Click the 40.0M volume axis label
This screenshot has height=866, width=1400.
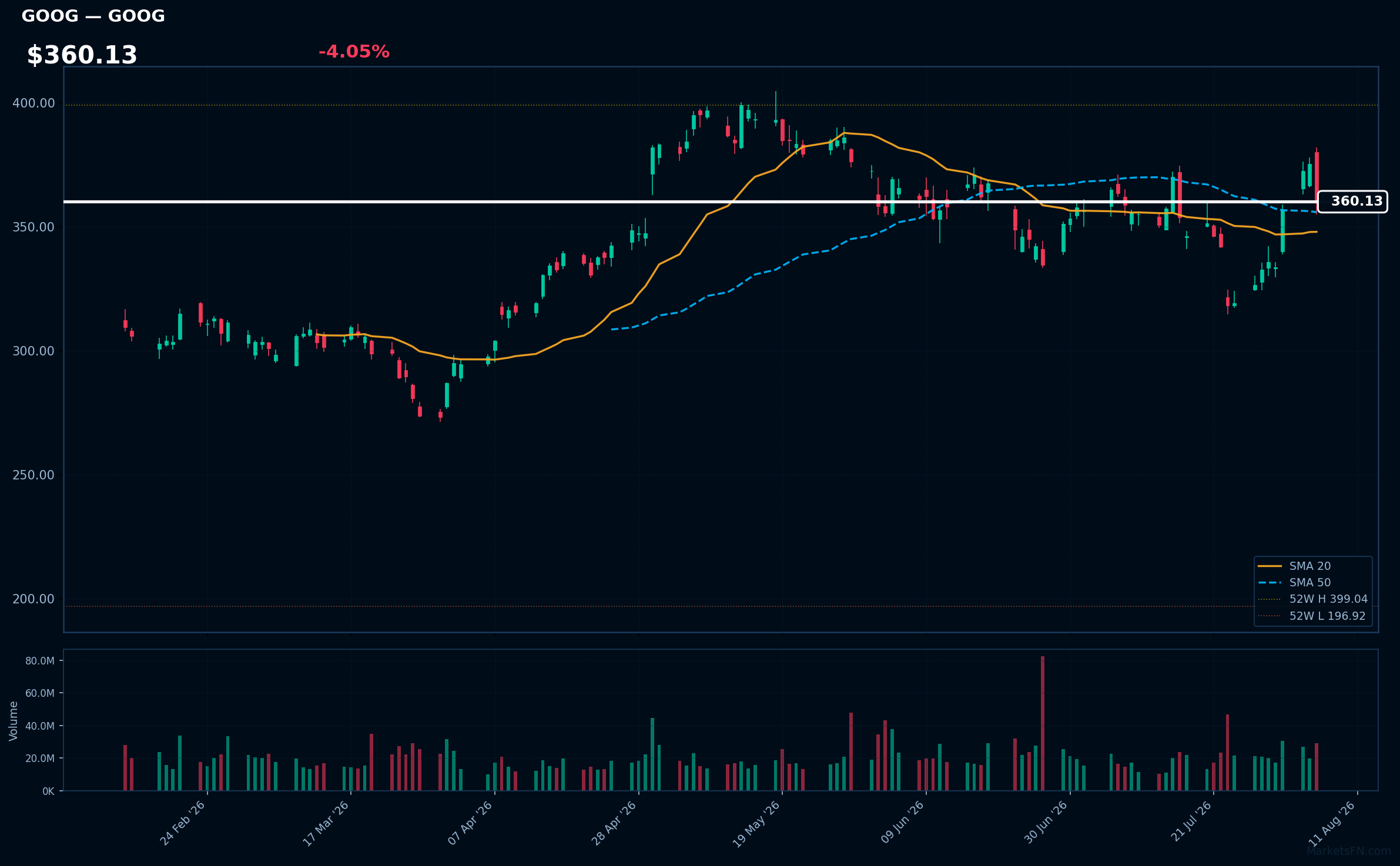[40, 726]
